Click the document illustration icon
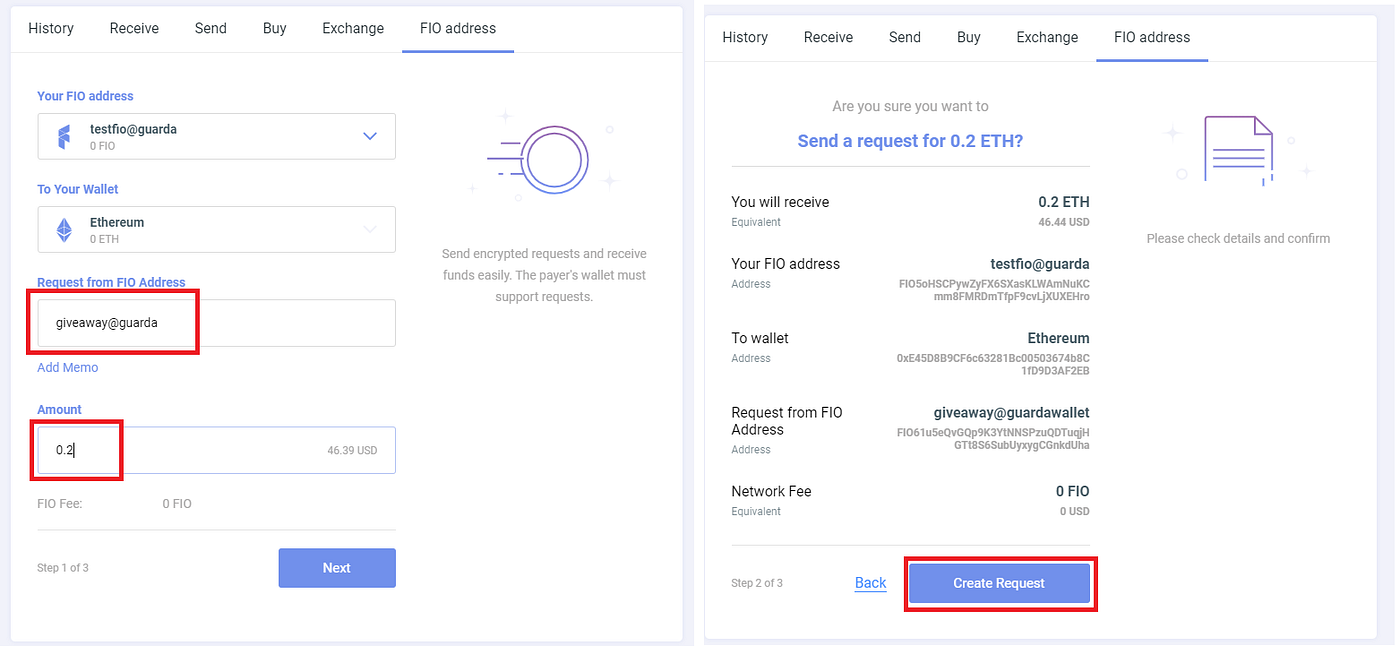 [1240, 150]
